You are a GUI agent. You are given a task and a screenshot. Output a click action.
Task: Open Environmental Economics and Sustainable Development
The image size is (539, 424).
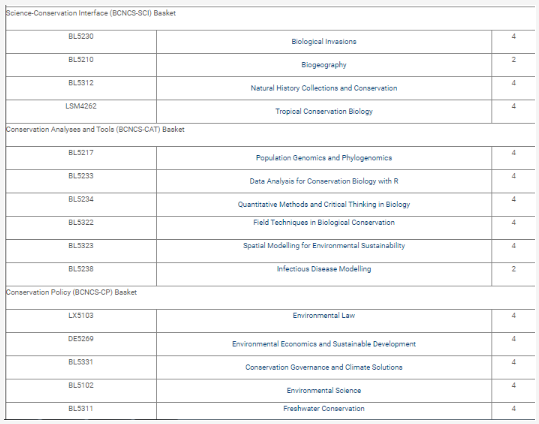[x=324, y=344]
